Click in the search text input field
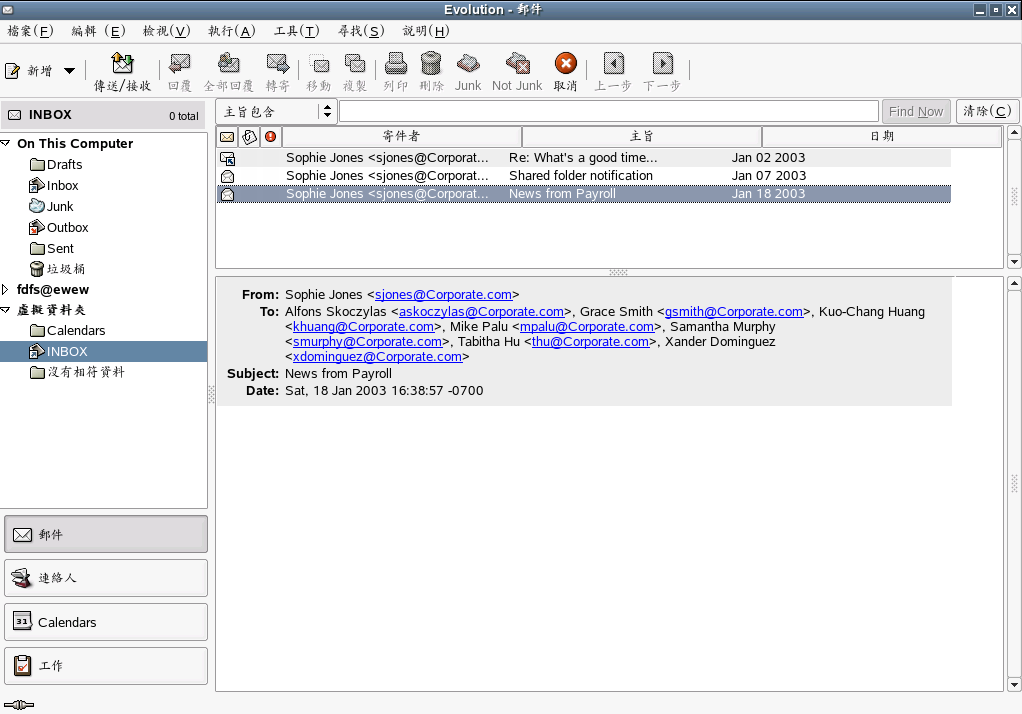Image resolution: width=1022 pixels, height=714 pixels. click(608, 111)
